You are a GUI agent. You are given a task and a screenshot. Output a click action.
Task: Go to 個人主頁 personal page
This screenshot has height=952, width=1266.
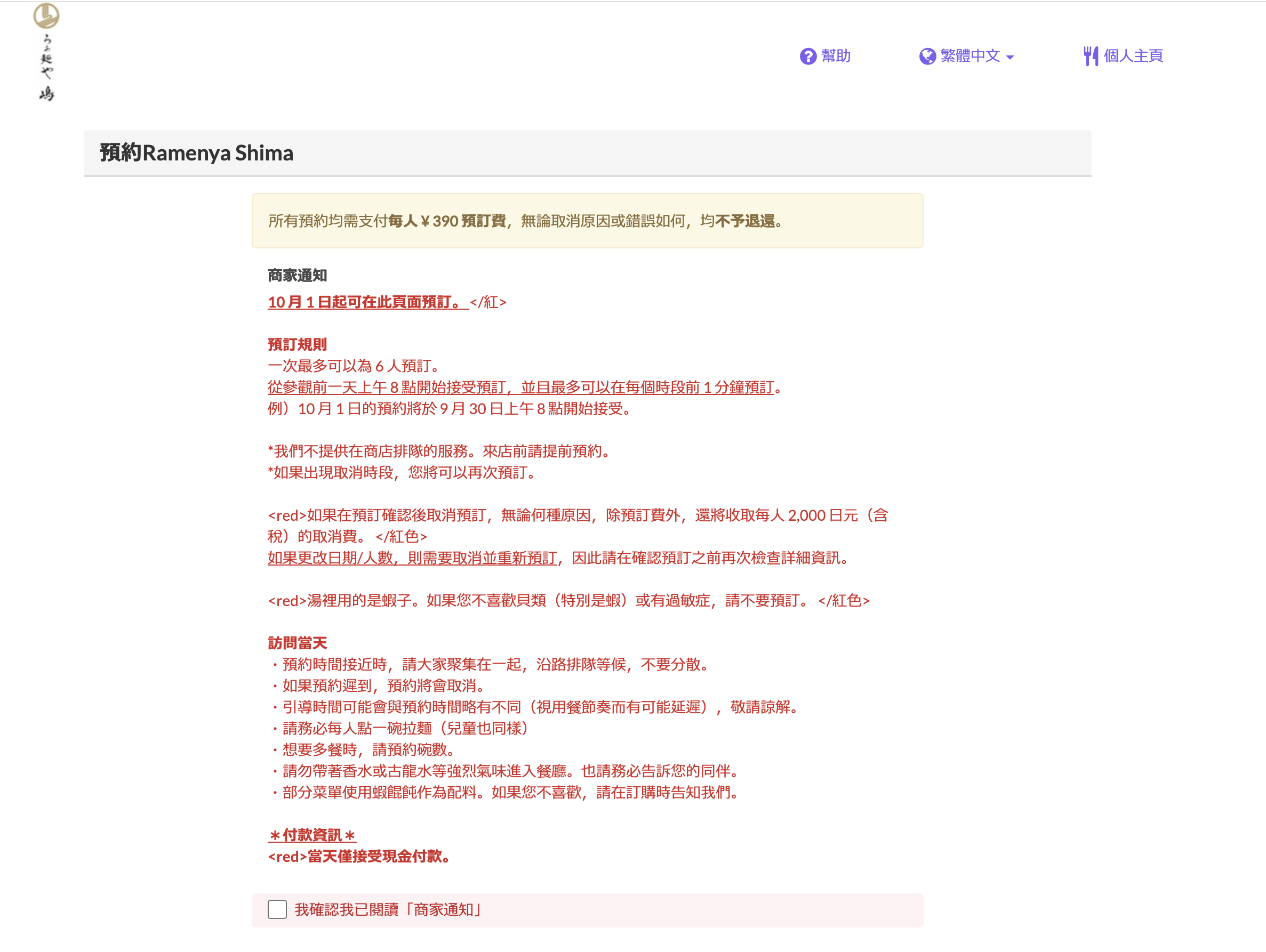(1123, 56)
